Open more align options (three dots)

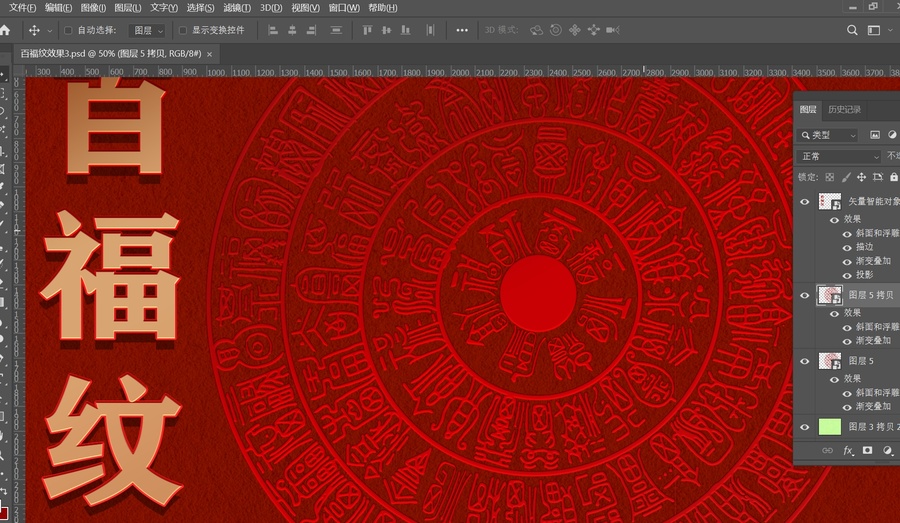click(x=462, y=30)
